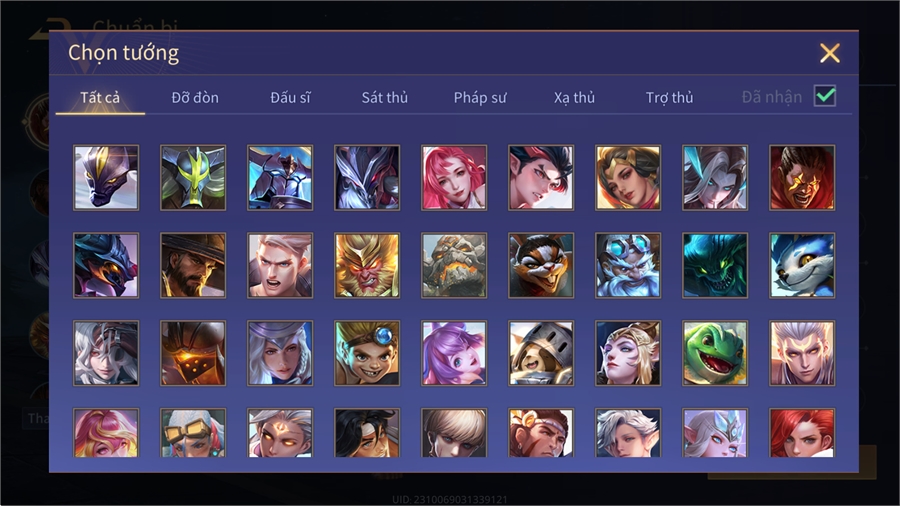The width and height of the screenshot is (900, 506).
Task: Switch to Trợ thủ tab
Action: 669,98
